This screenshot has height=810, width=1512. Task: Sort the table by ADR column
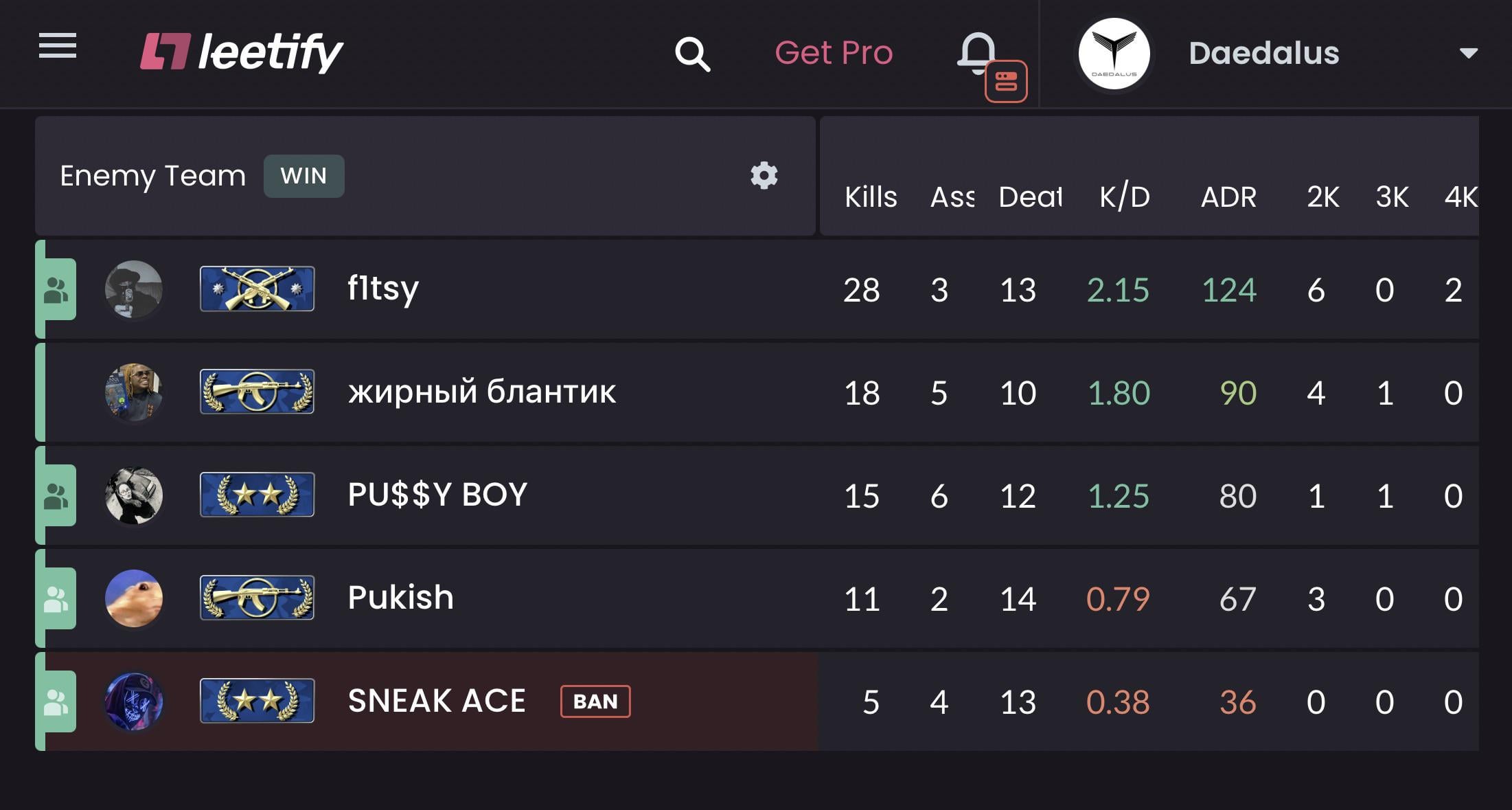coord(1228,197)
